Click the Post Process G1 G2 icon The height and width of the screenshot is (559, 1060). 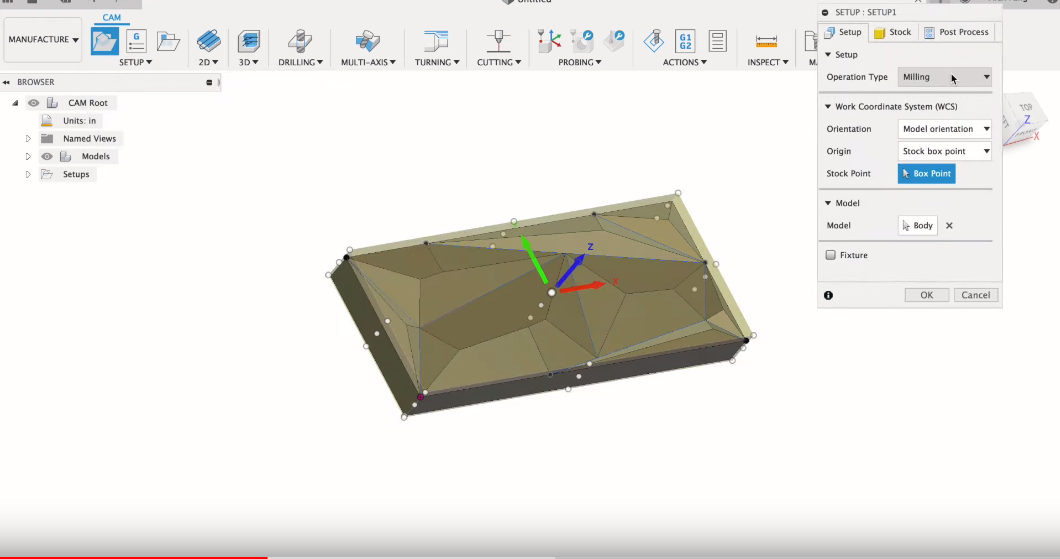pyautogui.click(x=685, y=41)
